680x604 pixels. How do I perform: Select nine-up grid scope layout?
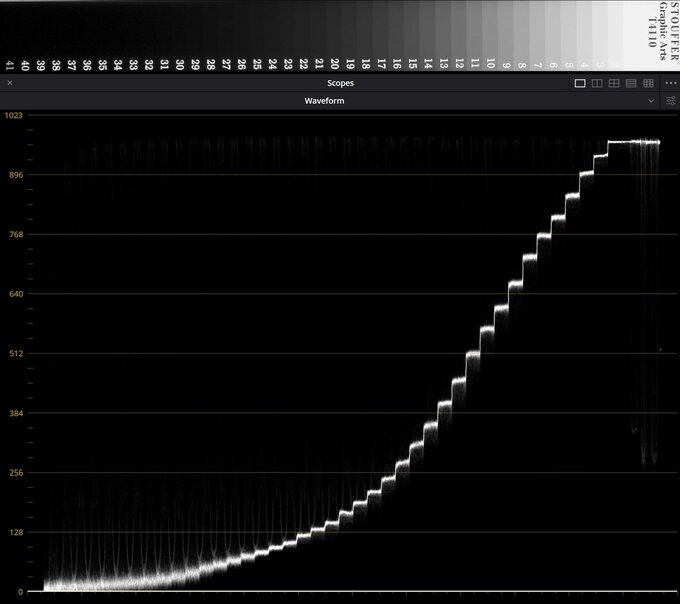pos(648,83)
